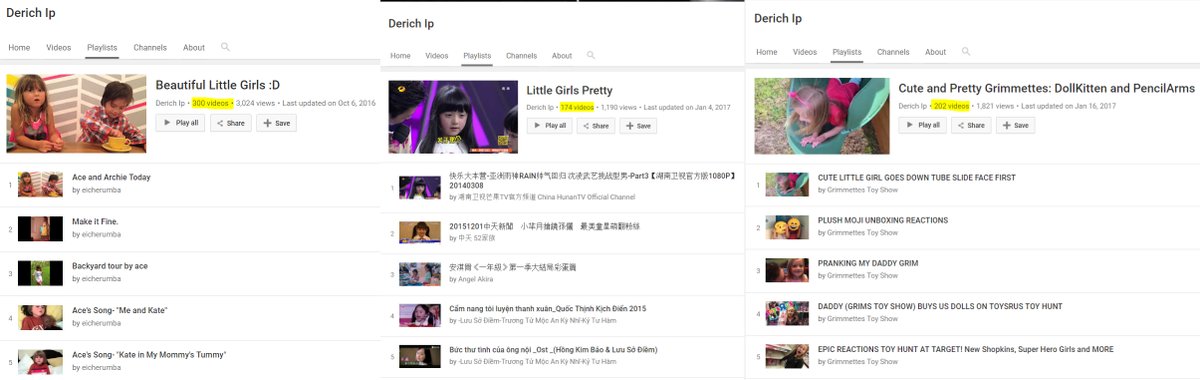1200x380 pixels.
Task: Save the Little Girls Pretty playlist
Action: point(638,126)
